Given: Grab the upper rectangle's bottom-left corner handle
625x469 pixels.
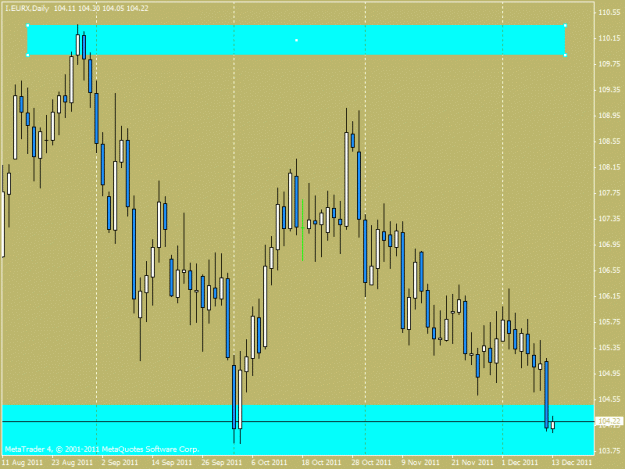Looking at the screenshot, I should click(x=28, y=55).
